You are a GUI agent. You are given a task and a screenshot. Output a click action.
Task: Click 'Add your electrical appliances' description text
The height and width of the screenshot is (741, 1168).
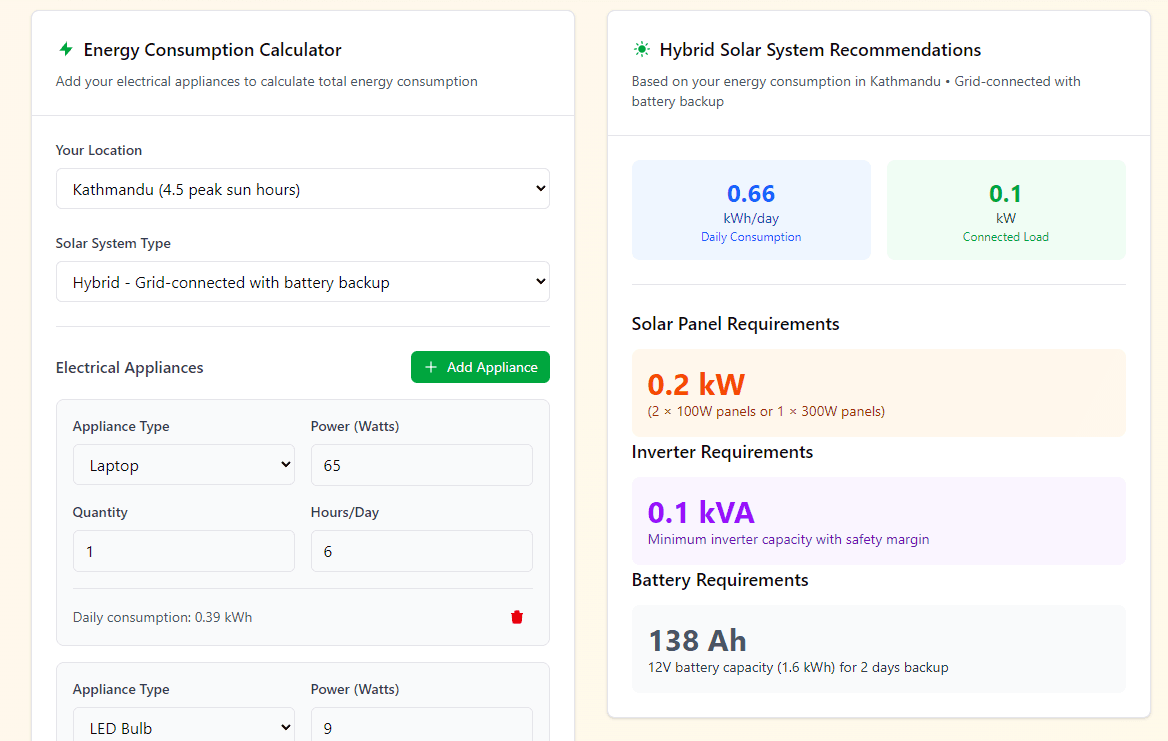[x=267, y=81]
